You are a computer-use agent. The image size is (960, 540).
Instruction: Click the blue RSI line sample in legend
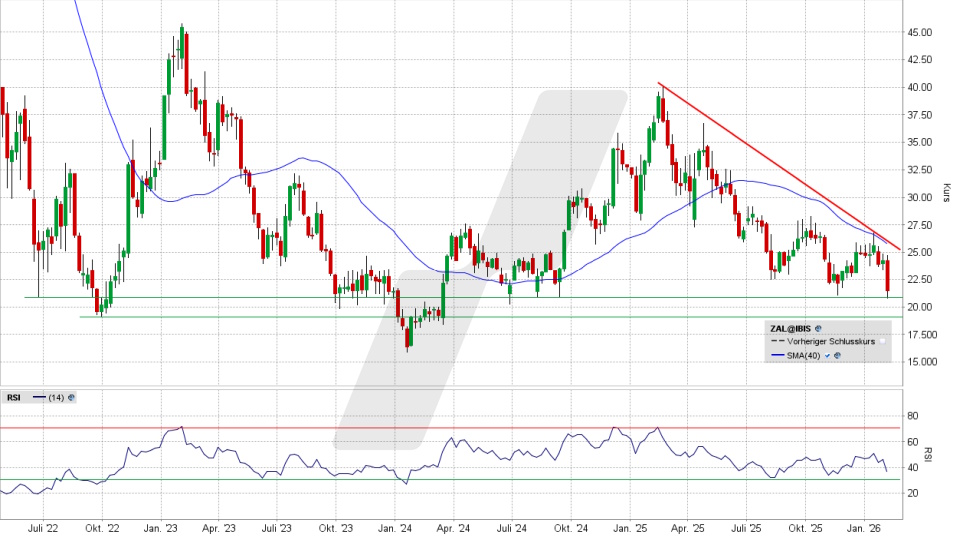pyautogui.click(x=39, y=397)
